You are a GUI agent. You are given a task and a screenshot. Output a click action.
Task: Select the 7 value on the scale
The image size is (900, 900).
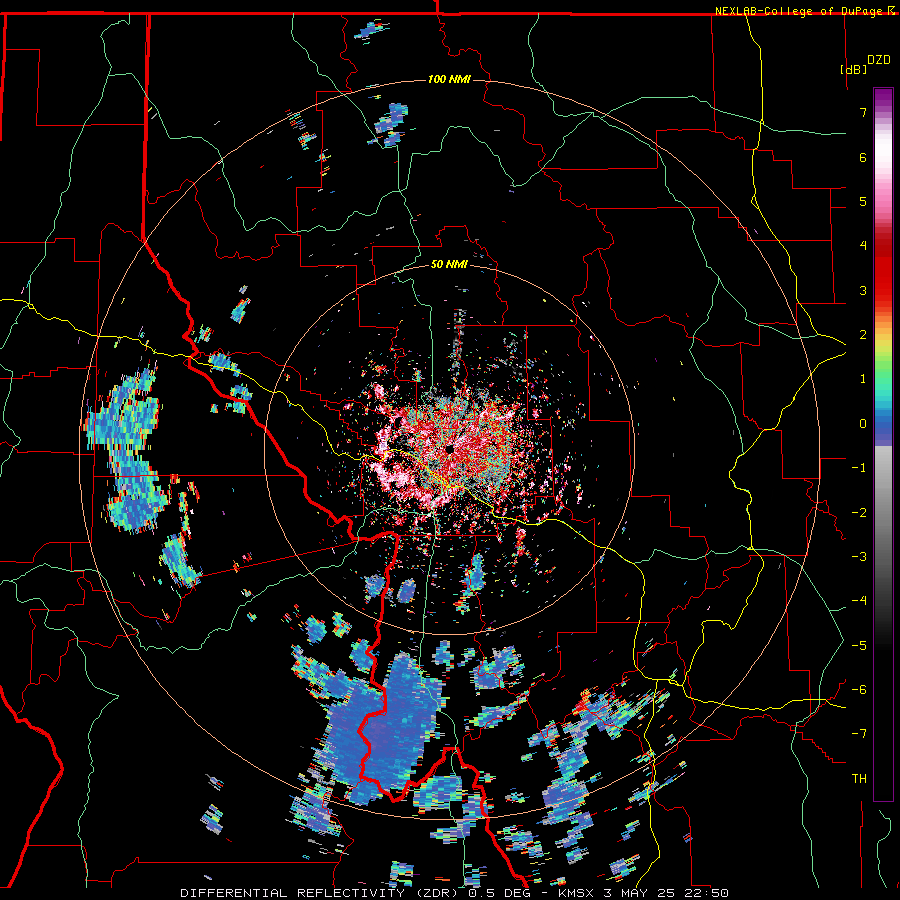pos(863,112)
